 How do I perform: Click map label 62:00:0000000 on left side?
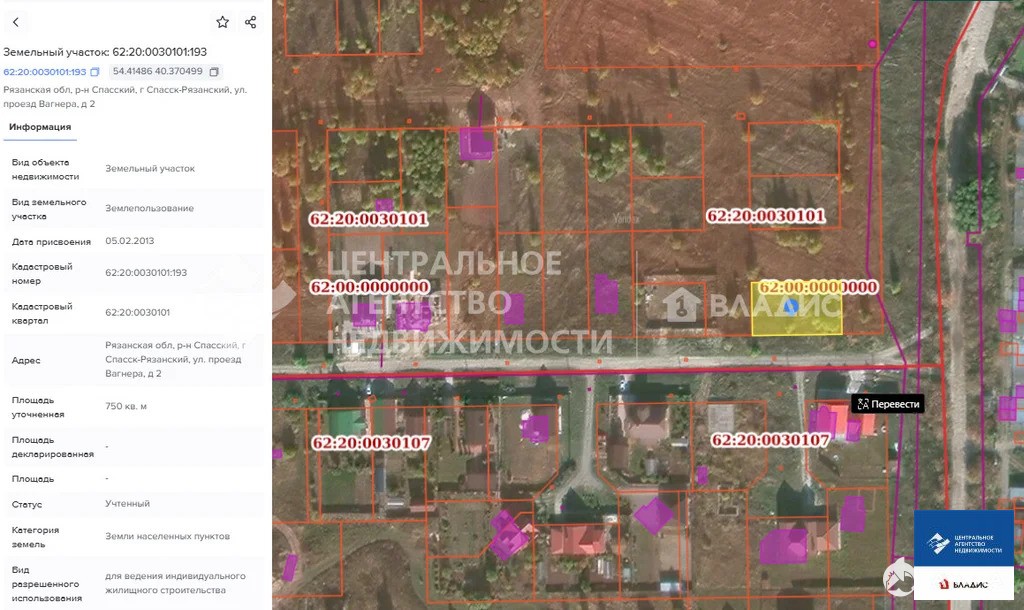(369, 287)
